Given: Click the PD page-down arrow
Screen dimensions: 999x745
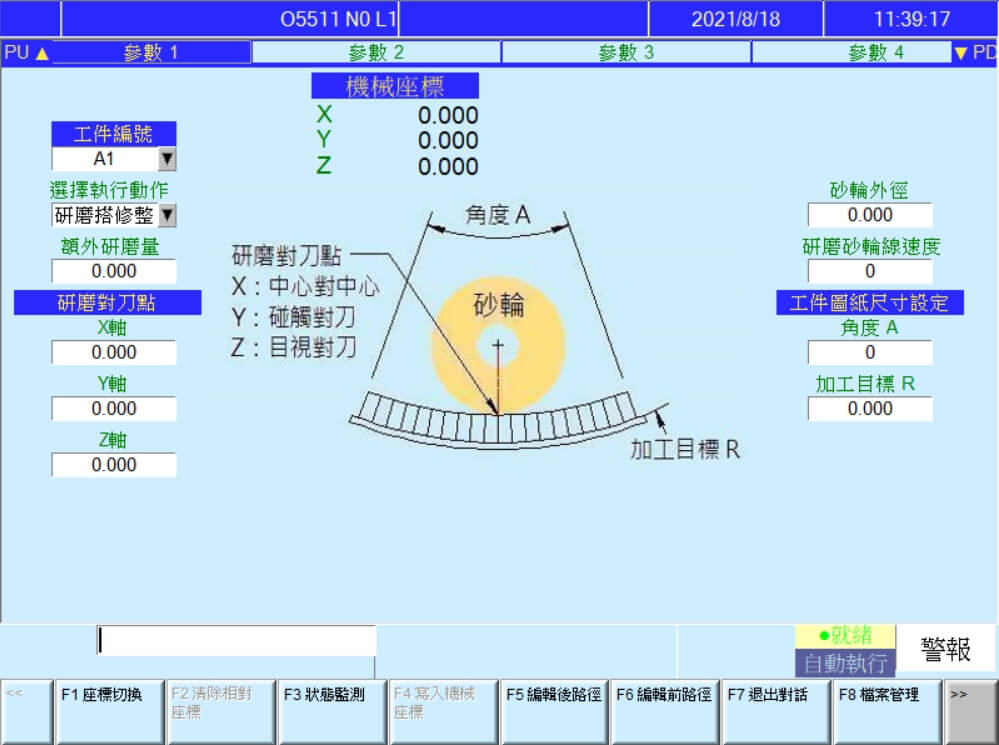Looking at the screenshot, I should (x=974, y=53).
